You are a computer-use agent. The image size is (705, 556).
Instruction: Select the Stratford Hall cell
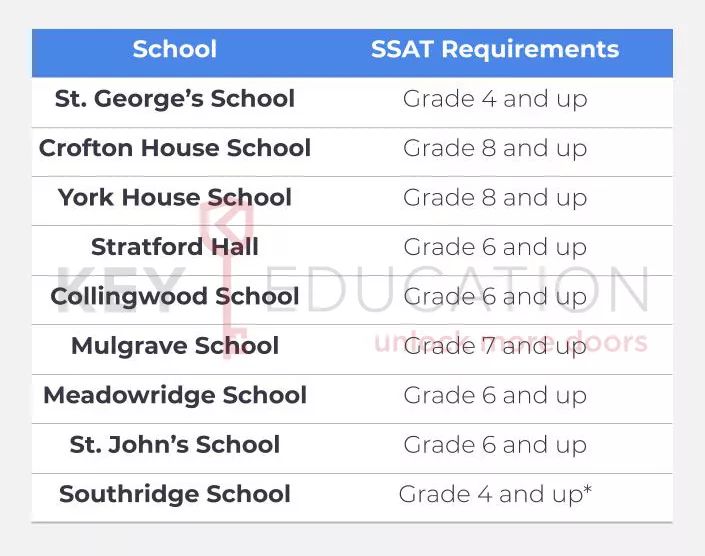point(174,247)
